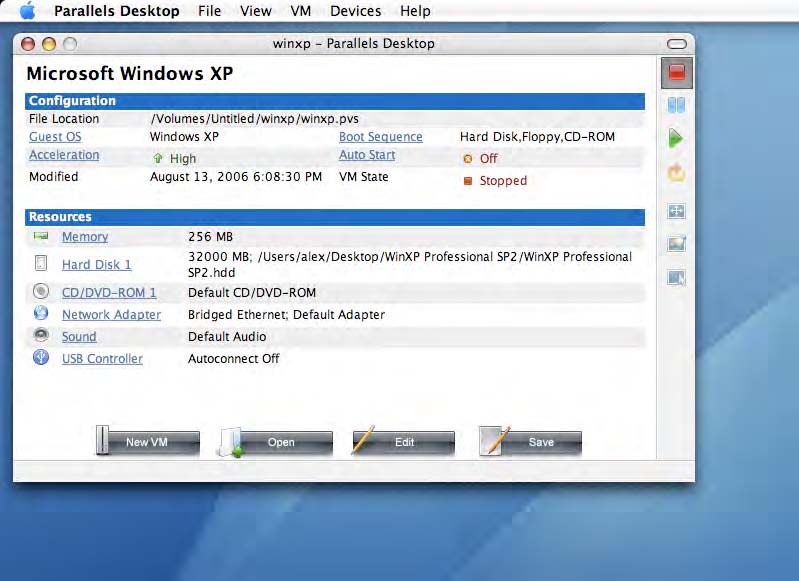The height and width of the screenshot is (581, 799).
Task: Click the green High acceleration arrow icon
Action: tap(158, 159)
